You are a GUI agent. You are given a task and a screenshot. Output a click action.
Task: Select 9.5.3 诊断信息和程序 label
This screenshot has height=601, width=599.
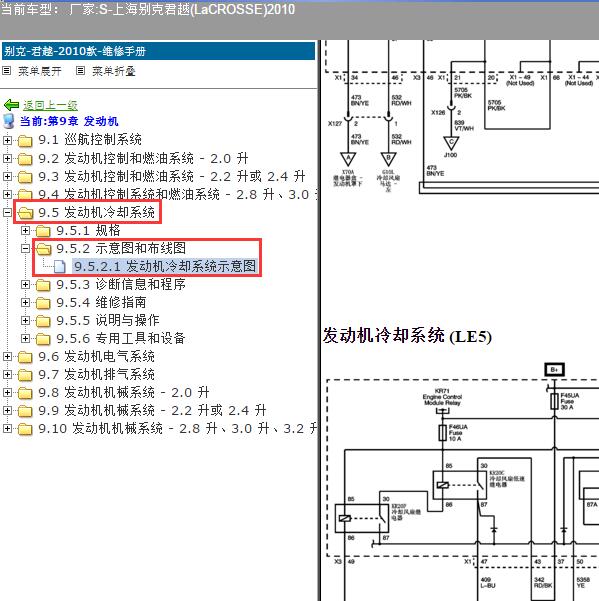point(121,284)
